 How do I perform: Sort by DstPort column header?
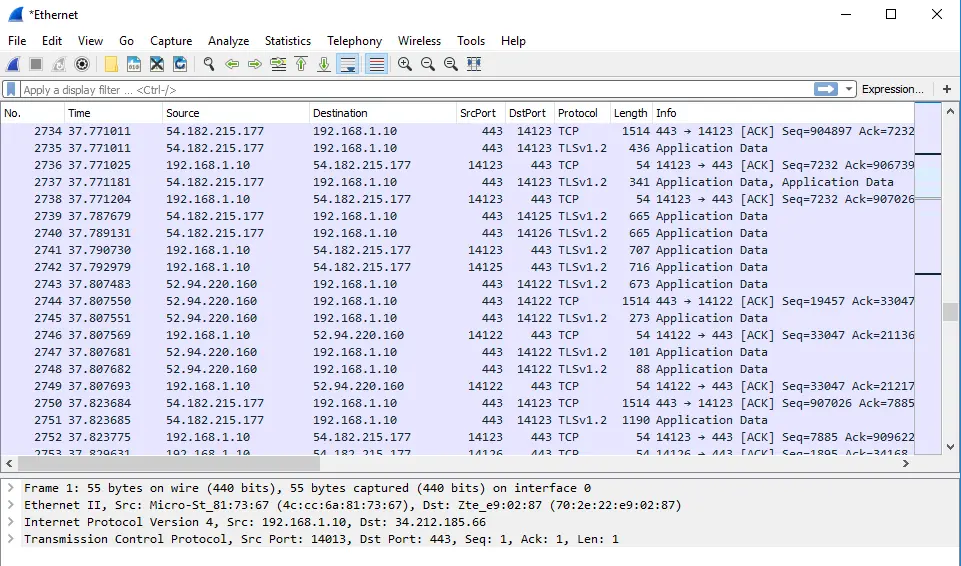(530, 113)
